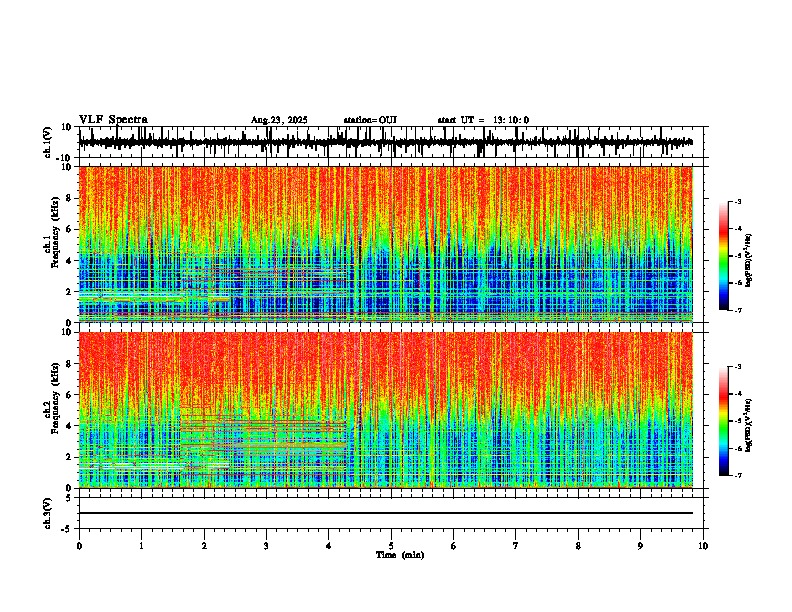Click tick label '7' on the Time axis
The image size is (792, 612).
pyautogui.click(x=516, y=546)
